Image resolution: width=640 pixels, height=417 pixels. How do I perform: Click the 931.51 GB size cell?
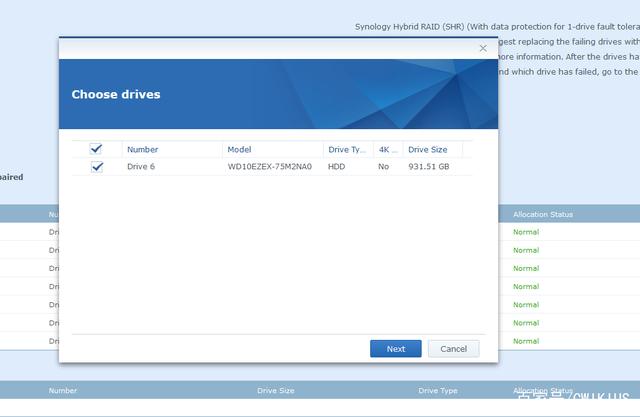[x=428, y=167]
